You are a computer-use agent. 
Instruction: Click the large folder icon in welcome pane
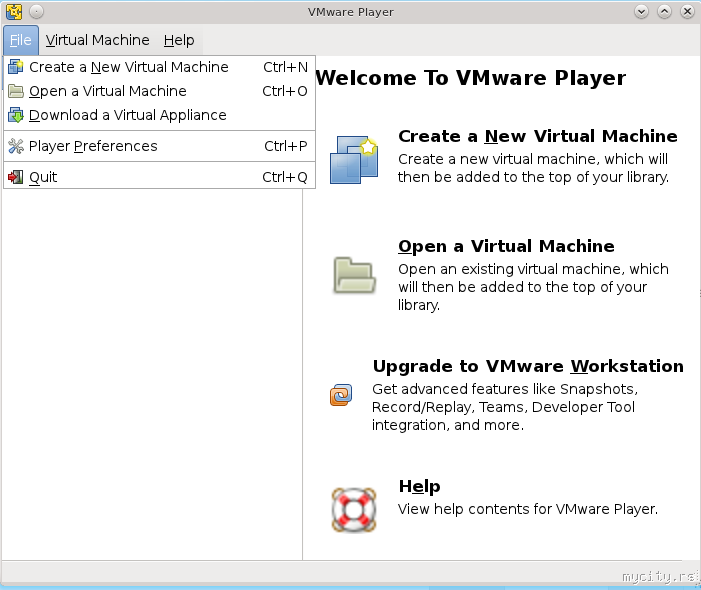[x=354, y=275]
